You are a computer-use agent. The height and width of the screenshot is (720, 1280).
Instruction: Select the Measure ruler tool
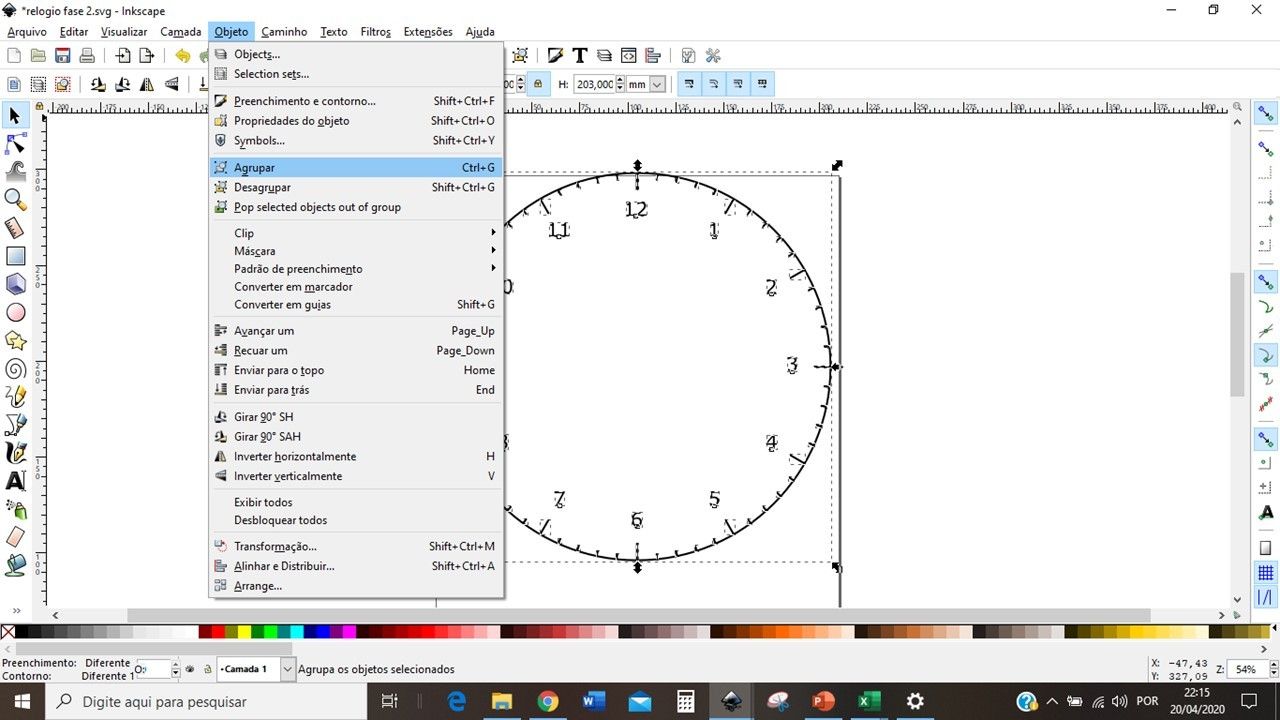pyautogui.click(x=15, y=228)
